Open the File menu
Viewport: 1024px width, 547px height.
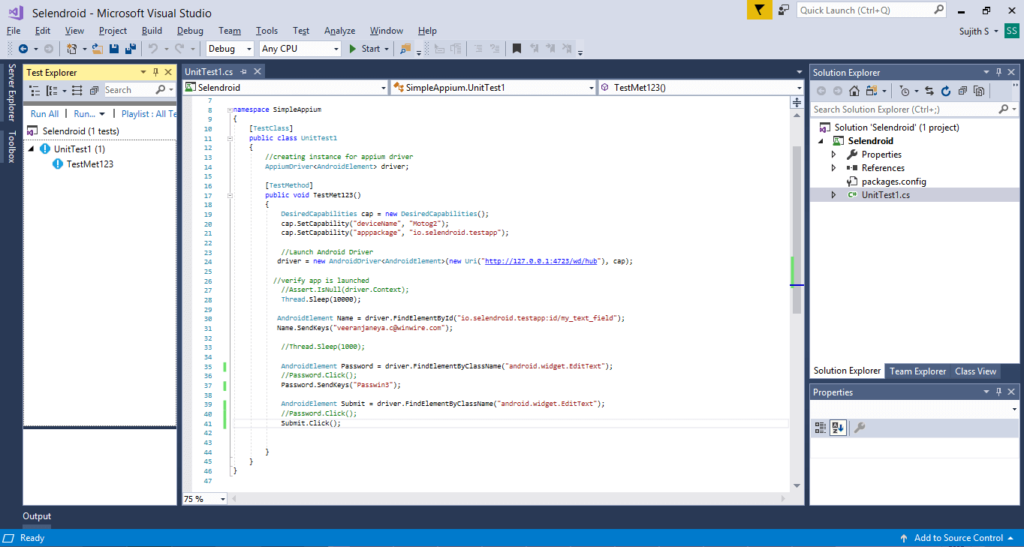point(14,31)
